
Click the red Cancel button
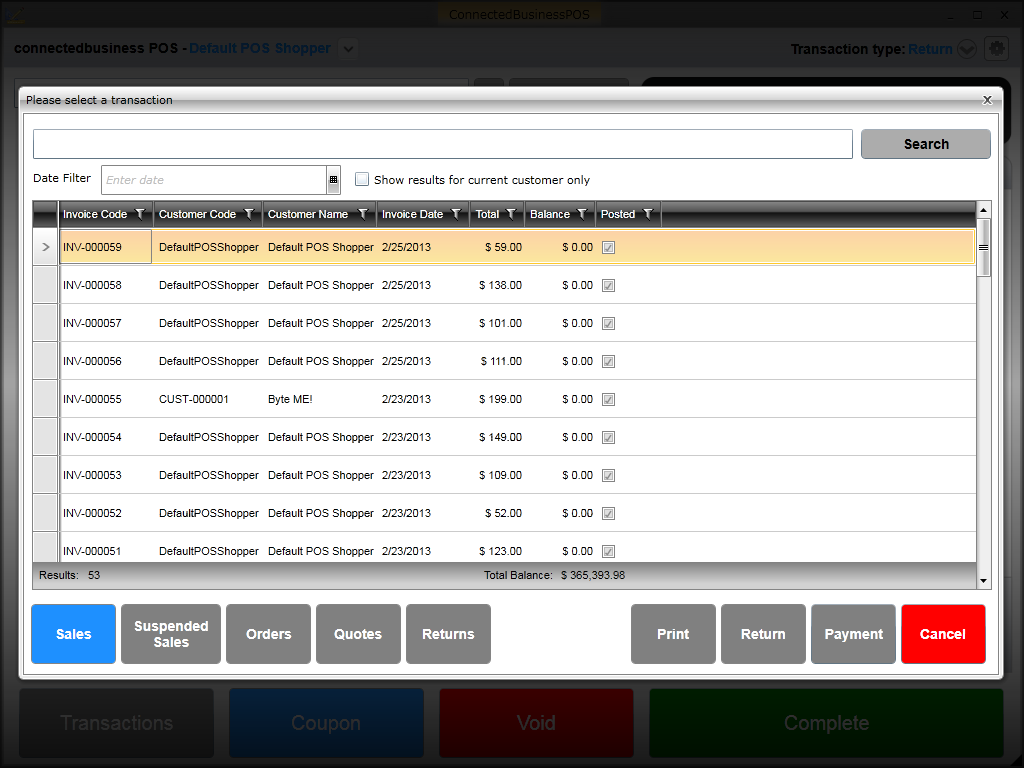(942, 634)
